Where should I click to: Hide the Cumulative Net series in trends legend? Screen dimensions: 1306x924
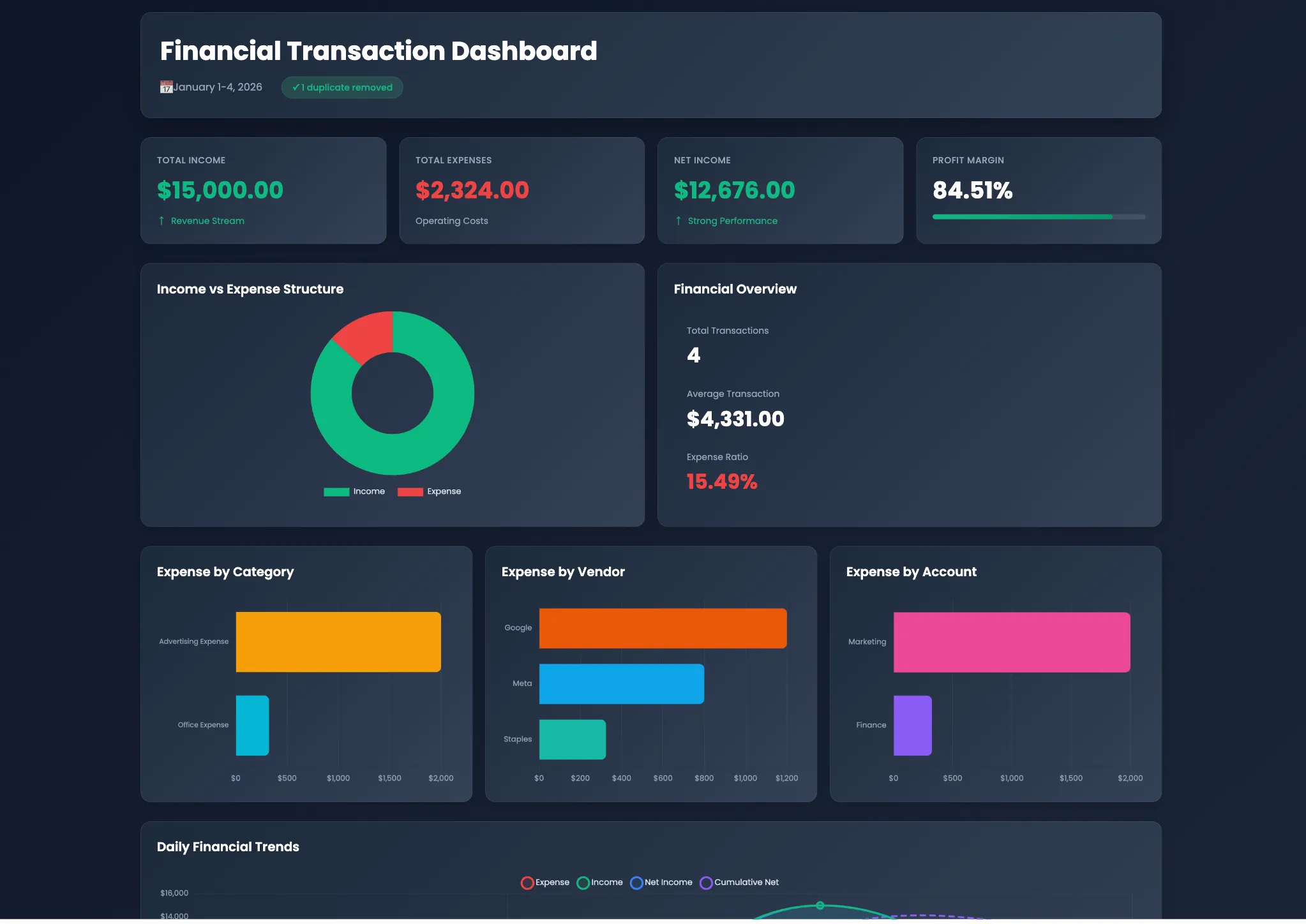[x=739, y=883]
